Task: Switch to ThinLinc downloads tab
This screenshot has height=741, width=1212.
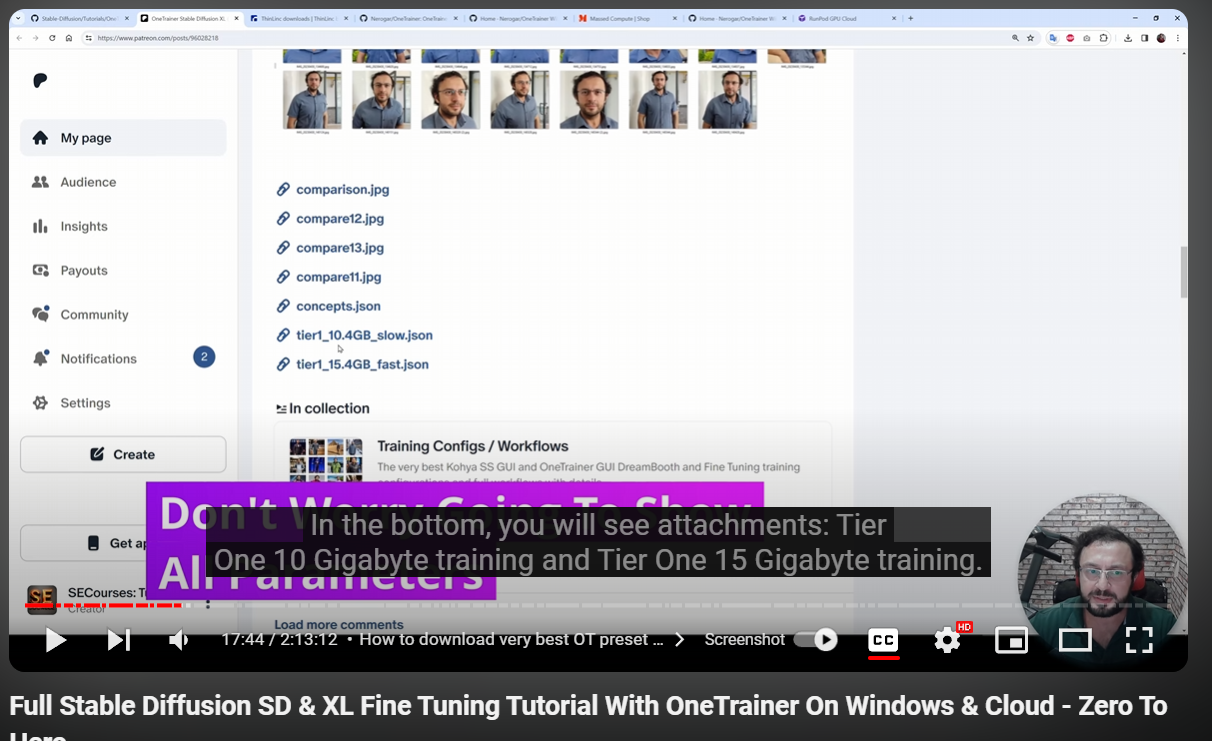Action: click(x=299, y=18)
